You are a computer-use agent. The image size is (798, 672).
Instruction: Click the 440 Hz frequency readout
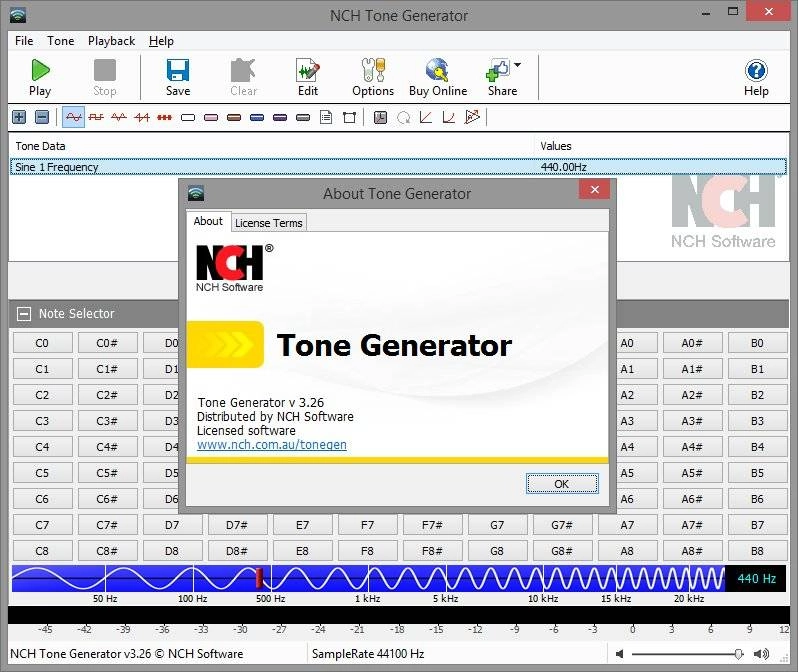(756, 579)
